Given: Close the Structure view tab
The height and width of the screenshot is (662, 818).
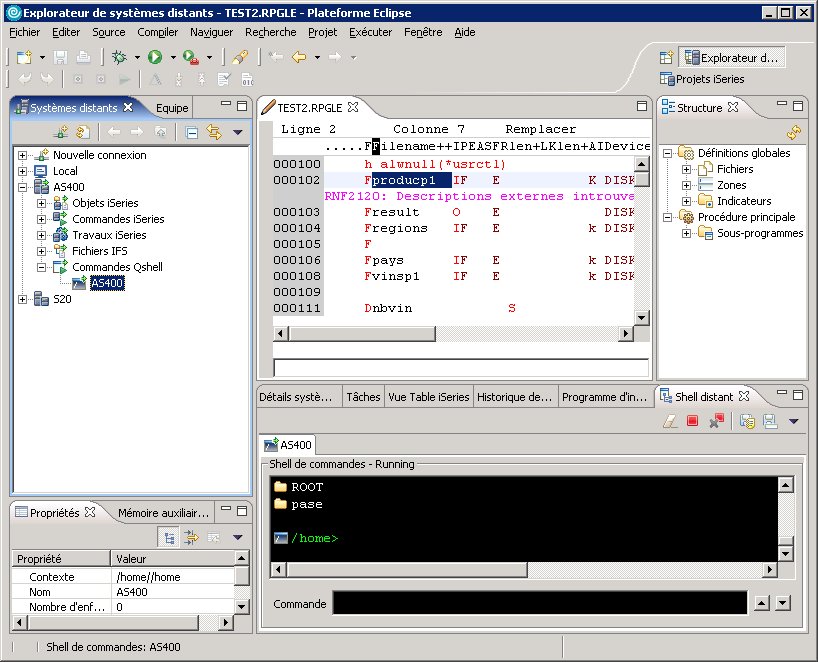Looking at the screenshot, I should coord(733,107).
